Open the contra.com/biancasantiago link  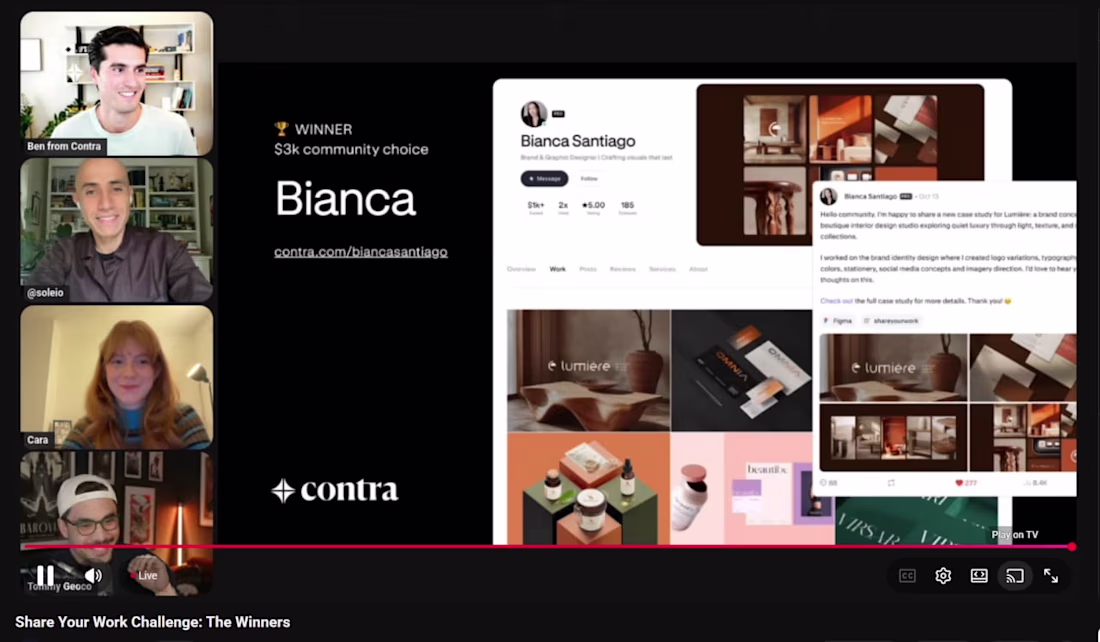[x=361, y=251]
